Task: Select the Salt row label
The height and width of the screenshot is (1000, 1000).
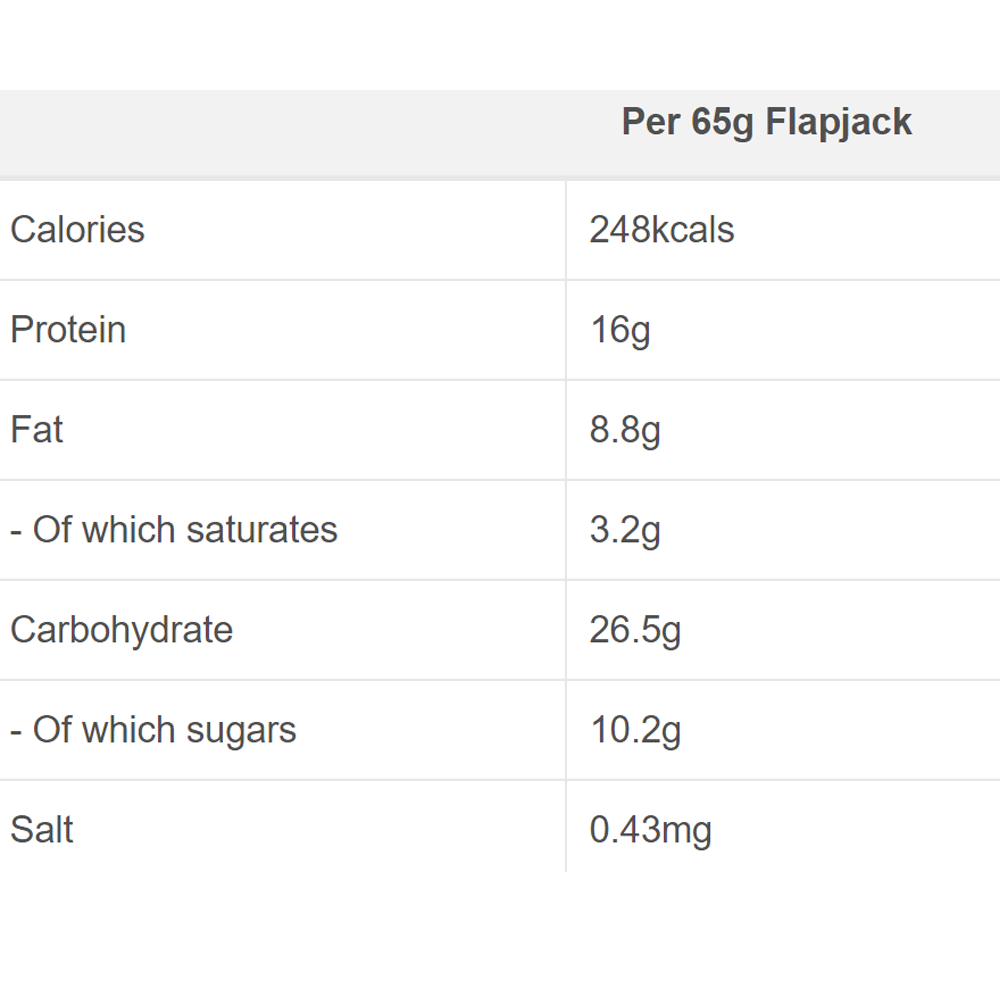Action: point(42,830)
